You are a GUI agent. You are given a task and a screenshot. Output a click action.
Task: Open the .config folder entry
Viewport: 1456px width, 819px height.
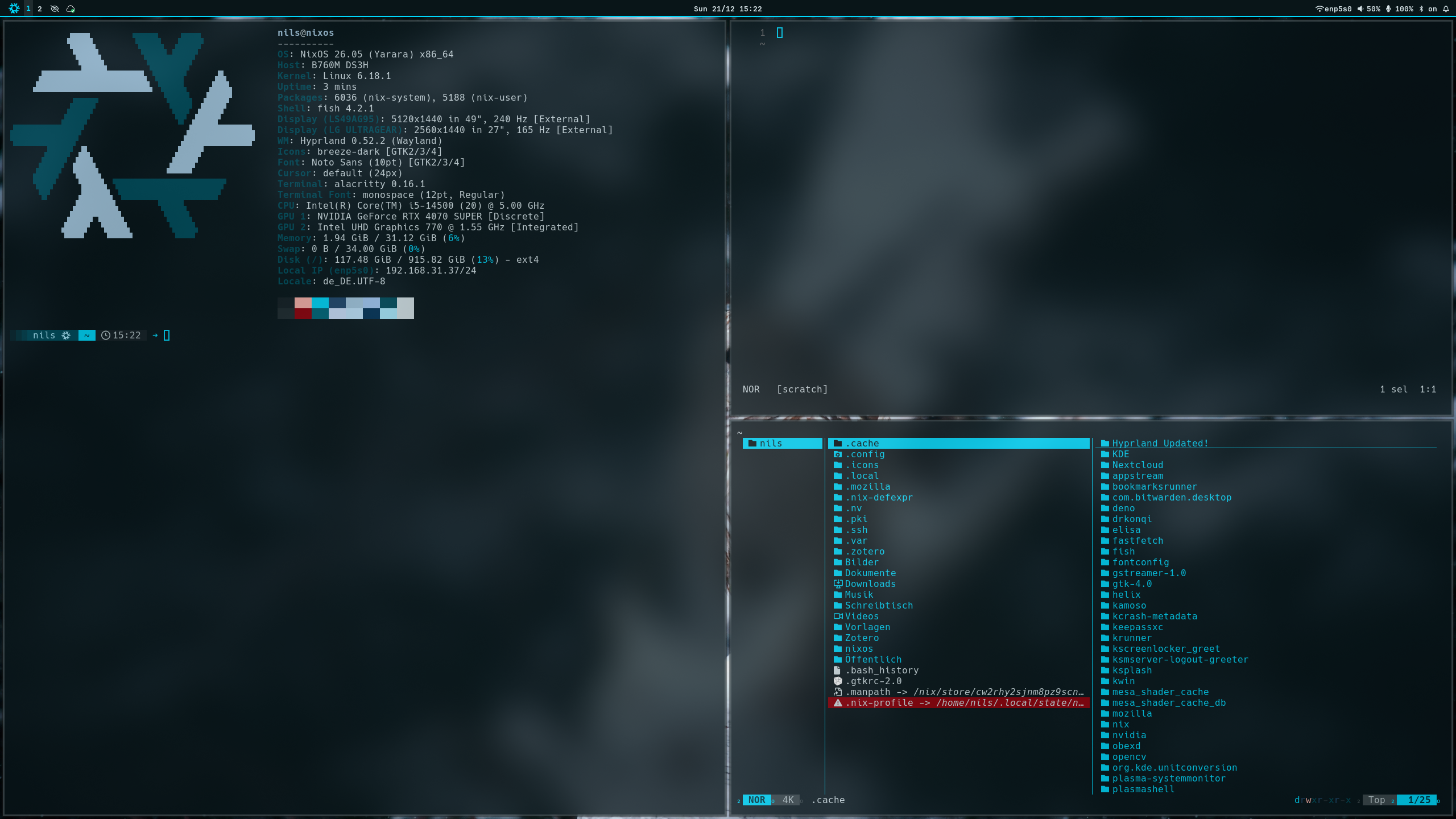(x=864, y=454)
